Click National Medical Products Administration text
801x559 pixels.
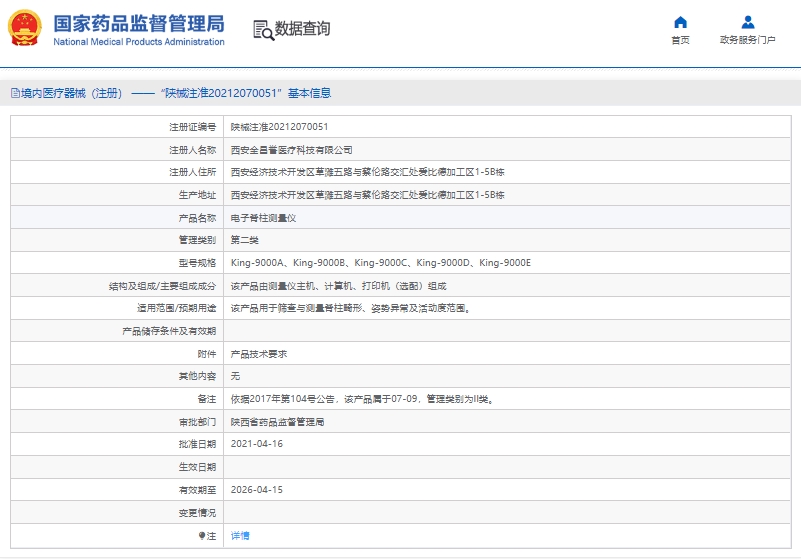click(x=139, y=42)
